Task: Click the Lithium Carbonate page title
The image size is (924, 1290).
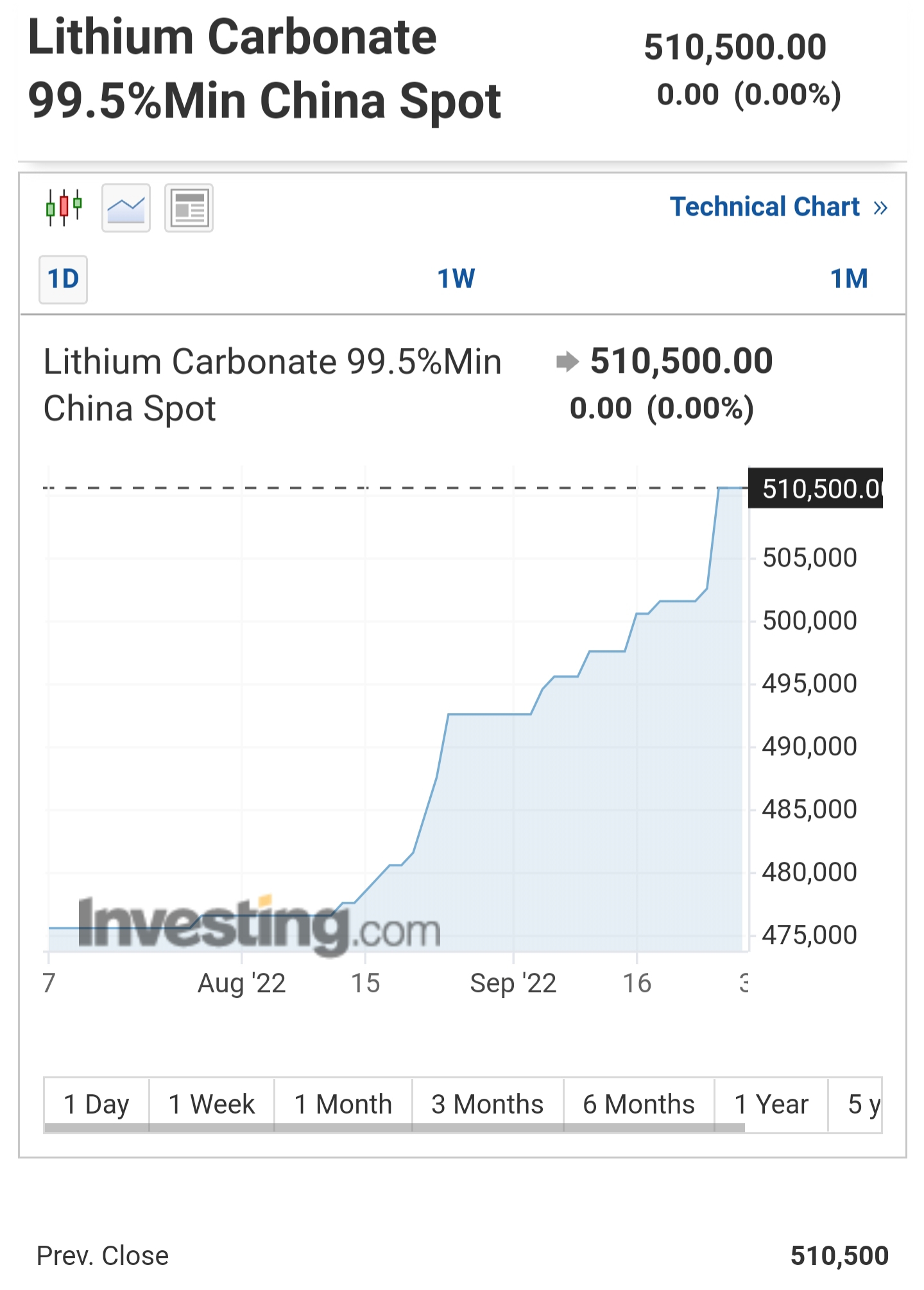Action: 264,69
